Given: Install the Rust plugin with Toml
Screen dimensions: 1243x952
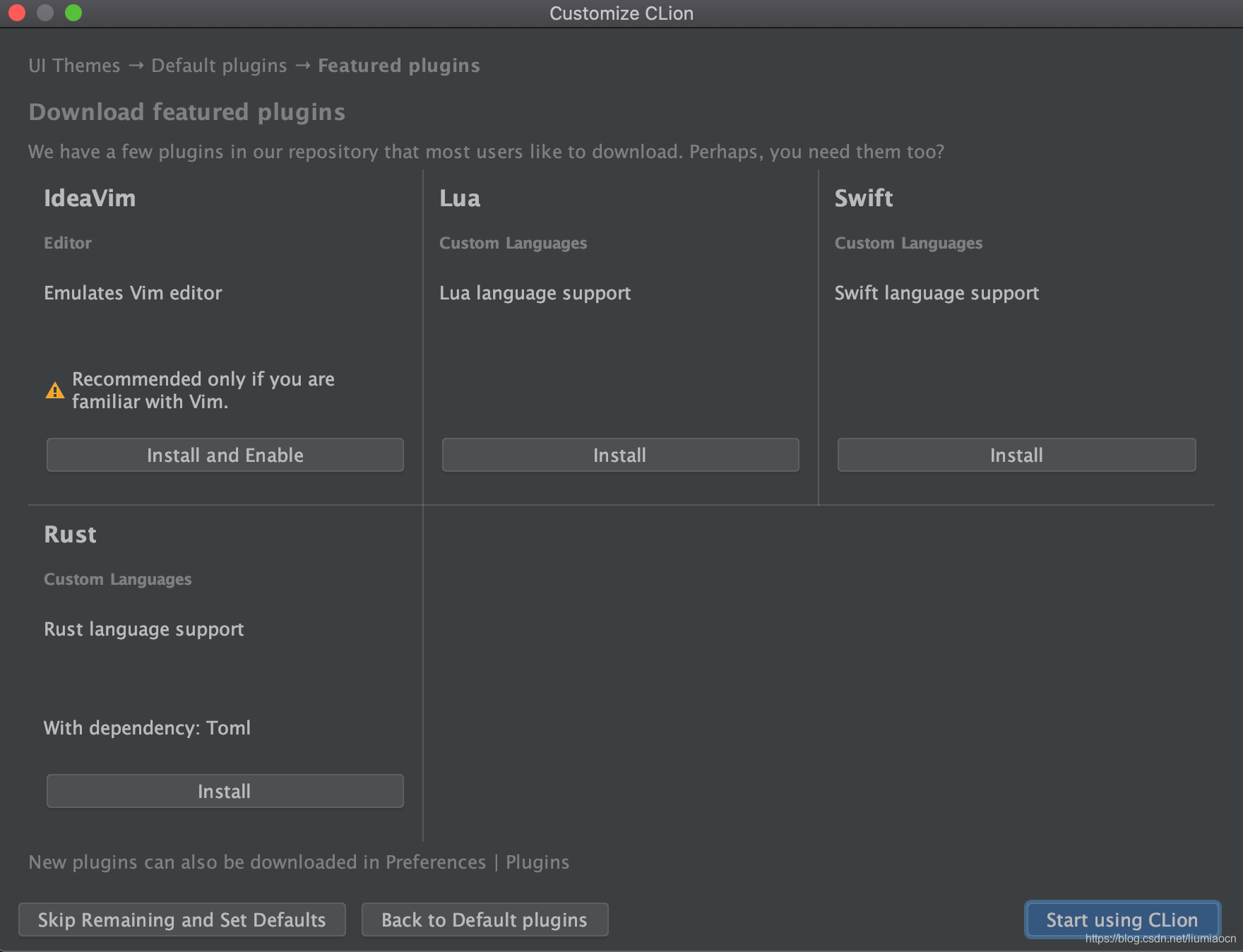Looking at the screenshot, I should (x=225, y=791).
